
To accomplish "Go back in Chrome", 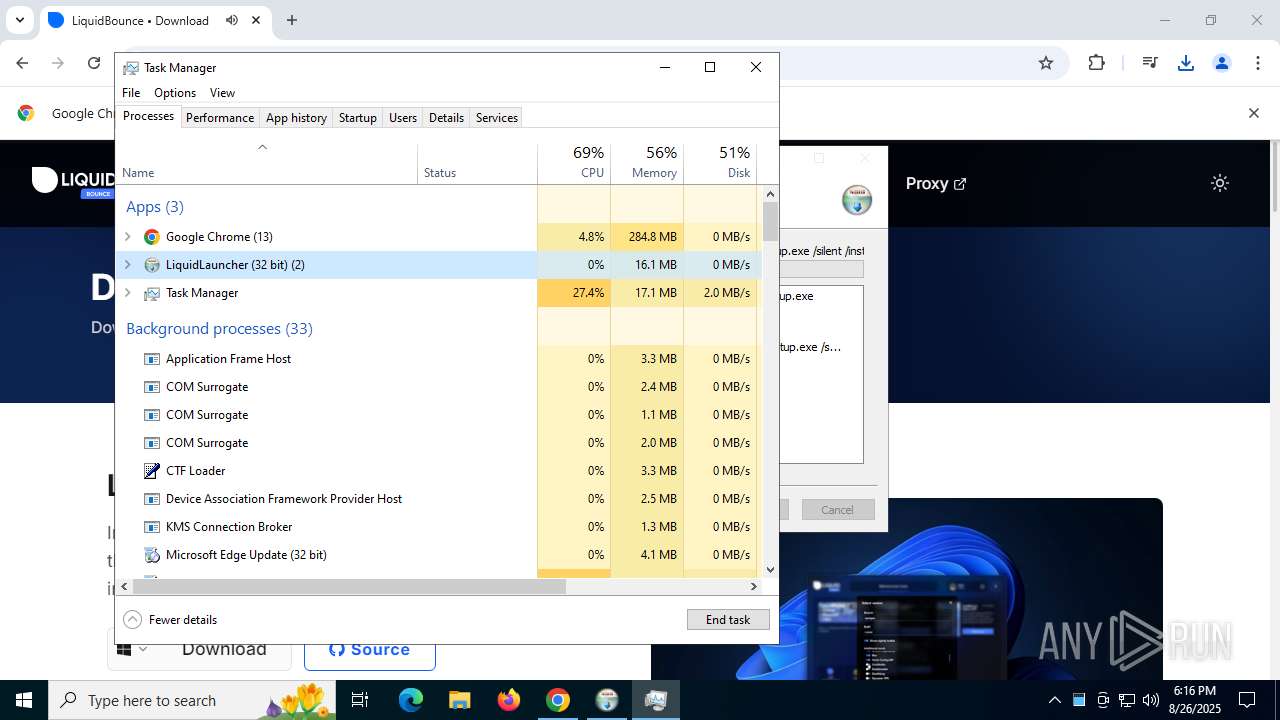I will tap(22, 63).
